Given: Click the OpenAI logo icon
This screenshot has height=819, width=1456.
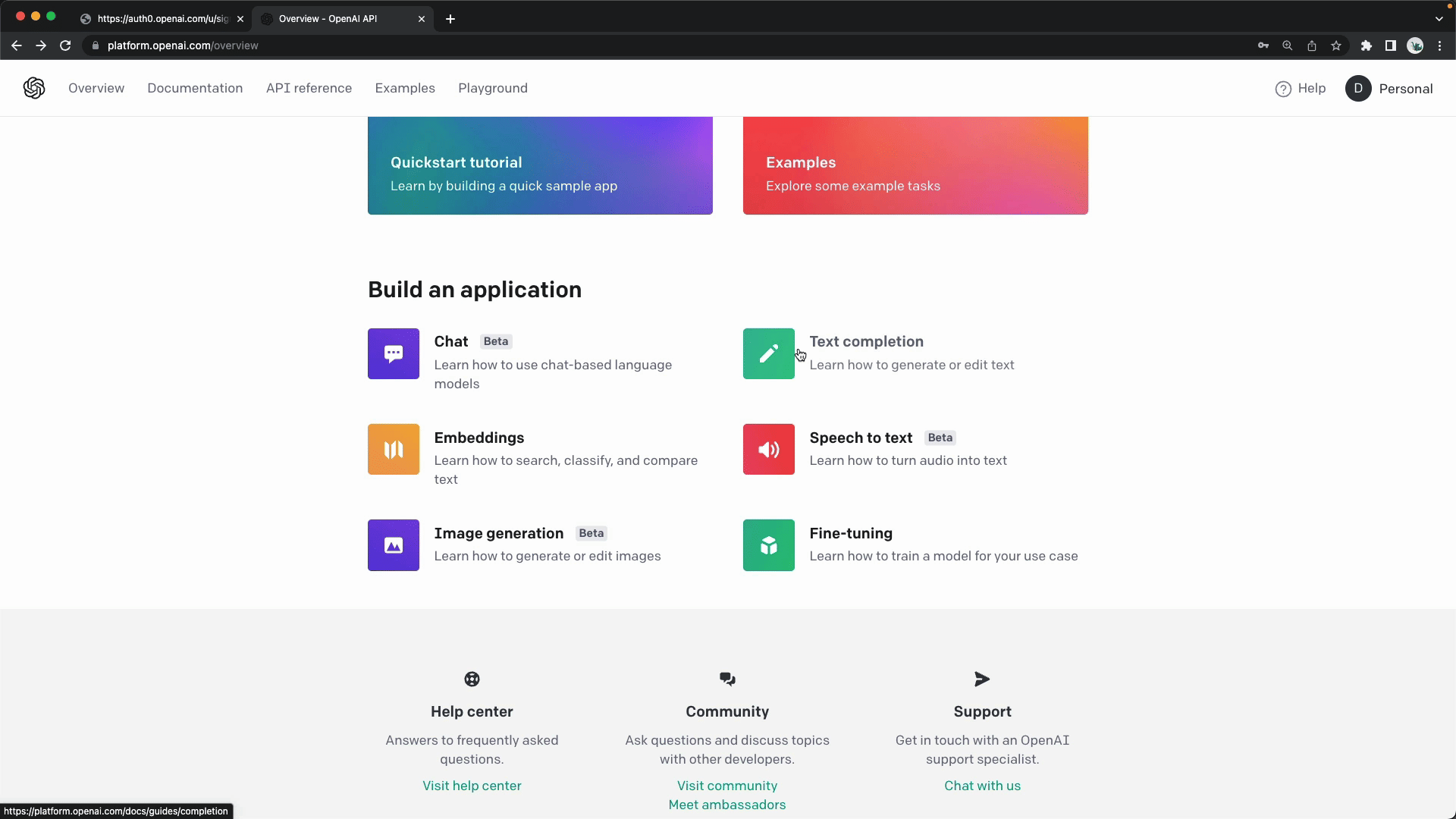Looking at the screenshot, I should click(x=34, y=88).
